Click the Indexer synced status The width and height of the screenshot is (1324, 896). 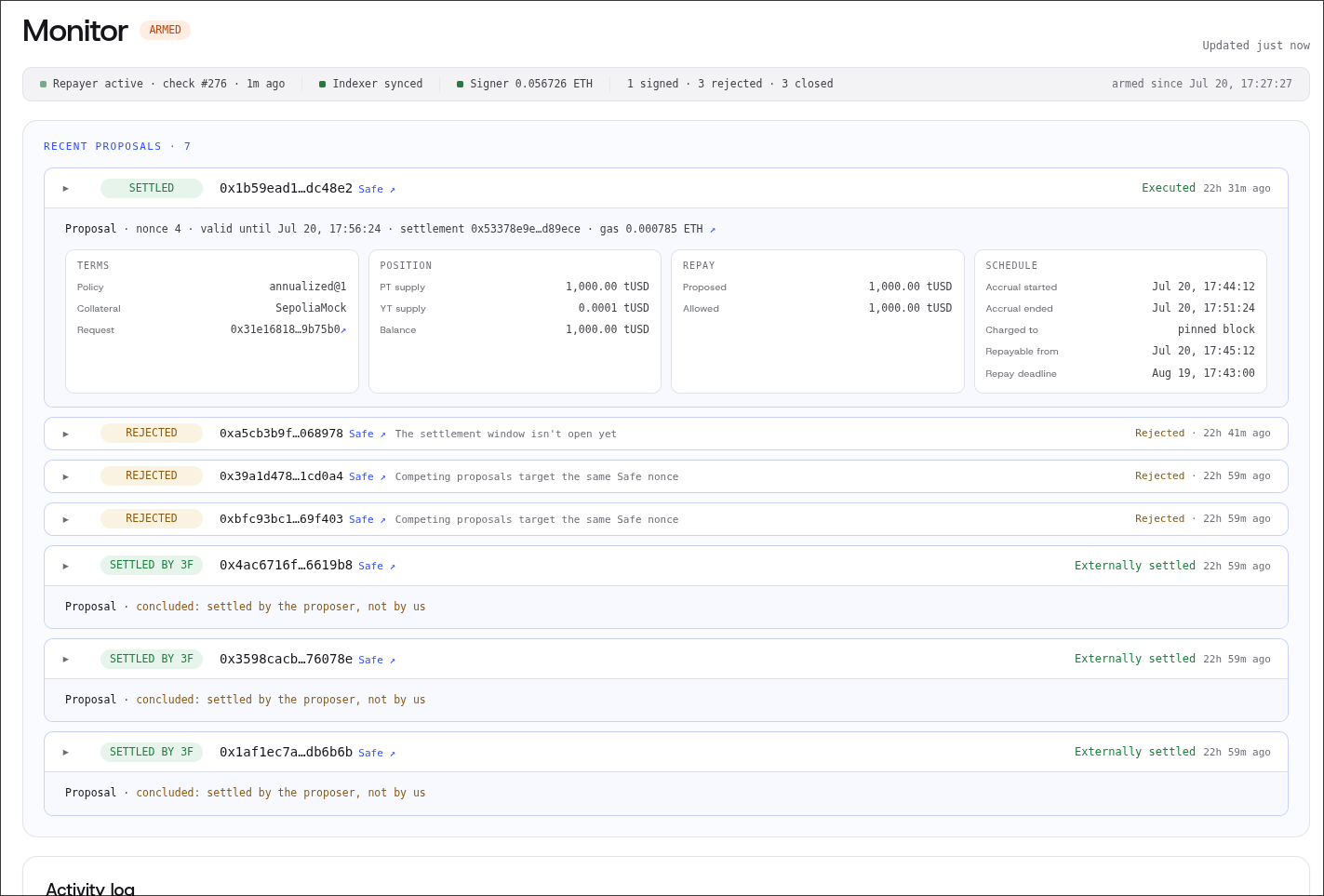(x=370, y=84)
